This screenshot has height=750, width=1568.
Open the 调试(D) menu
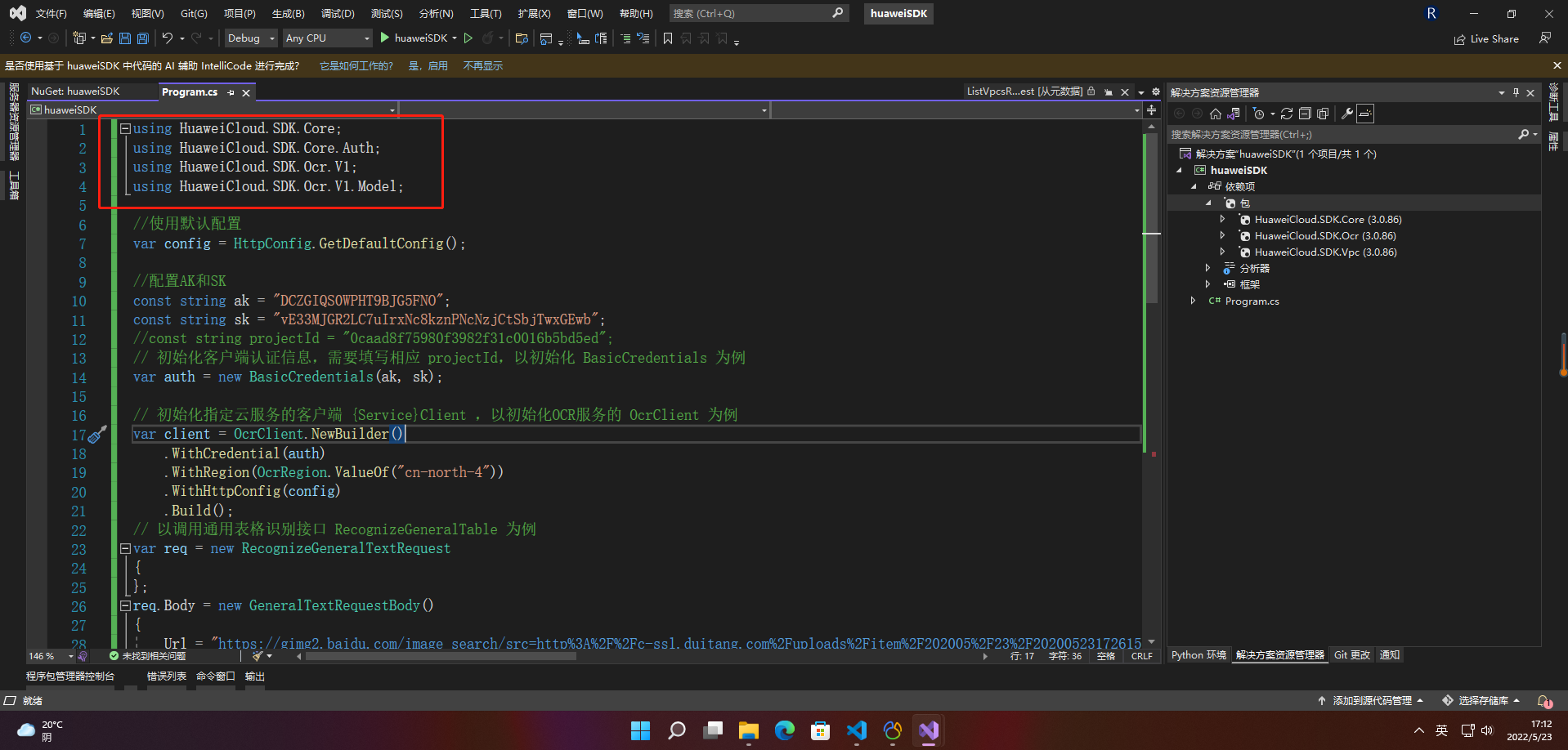338,14
